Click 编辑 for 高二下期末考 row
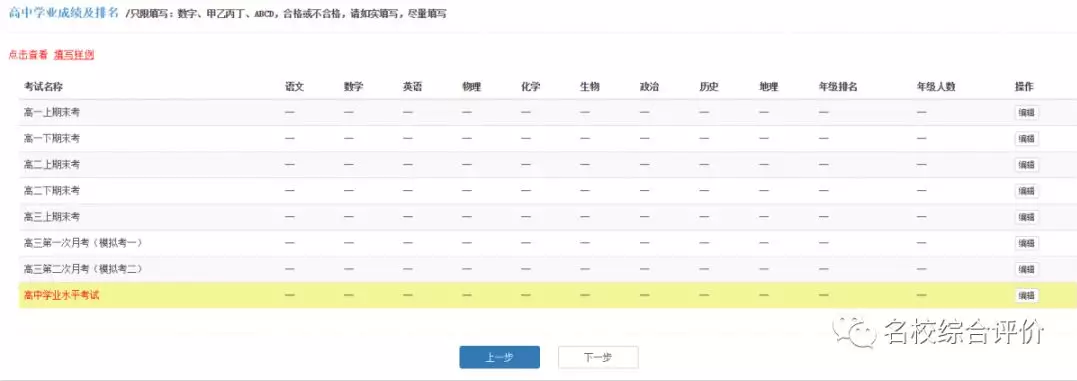Screen dimensions: 1077x381 (x=1026, y=191)
